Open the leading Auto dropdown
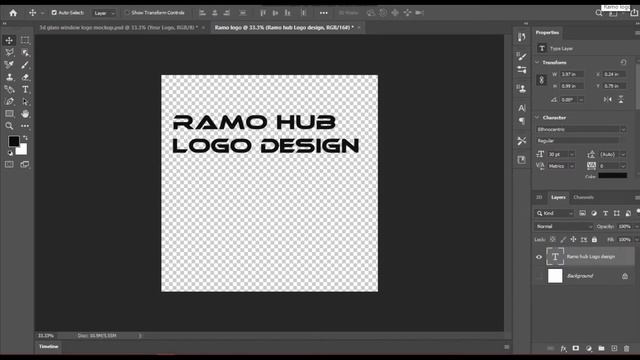This screenshot has width=640, height=360. (x=623, y=155)
